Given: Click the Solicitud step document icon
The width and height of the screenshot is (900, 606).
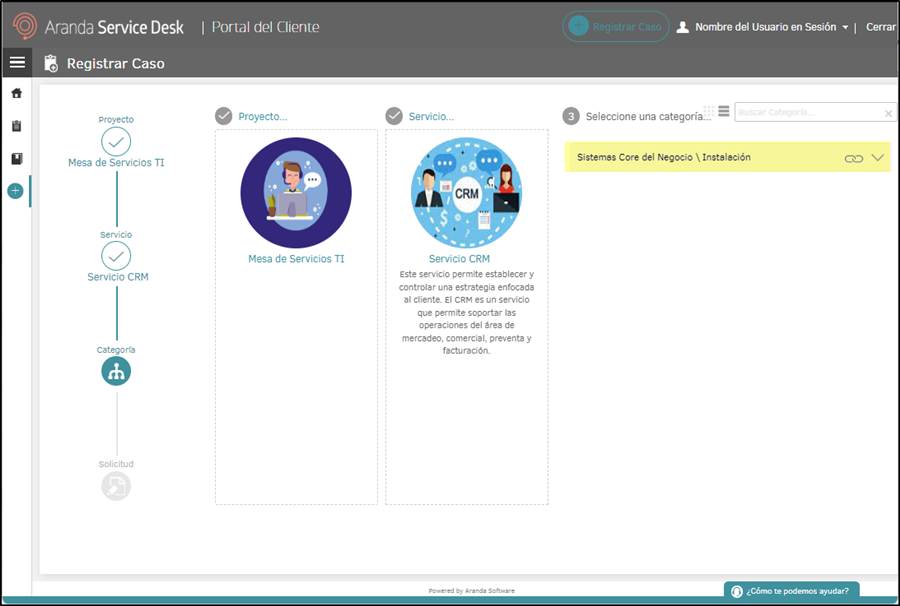Looking at the screenshot, I should point(116,485).
